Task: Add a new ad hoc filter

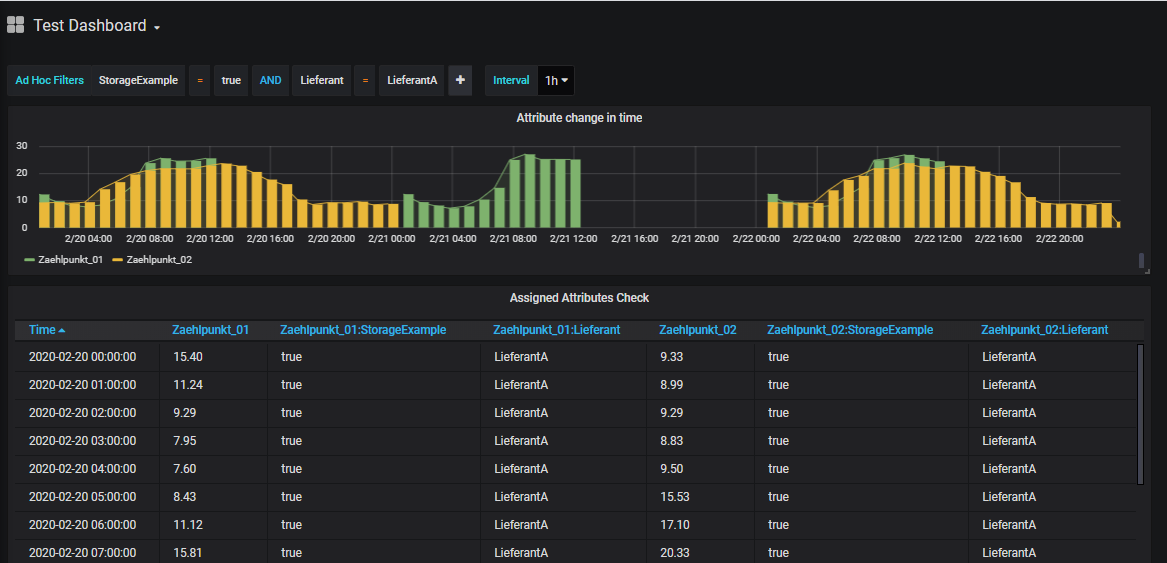Action: coord(460,80)
